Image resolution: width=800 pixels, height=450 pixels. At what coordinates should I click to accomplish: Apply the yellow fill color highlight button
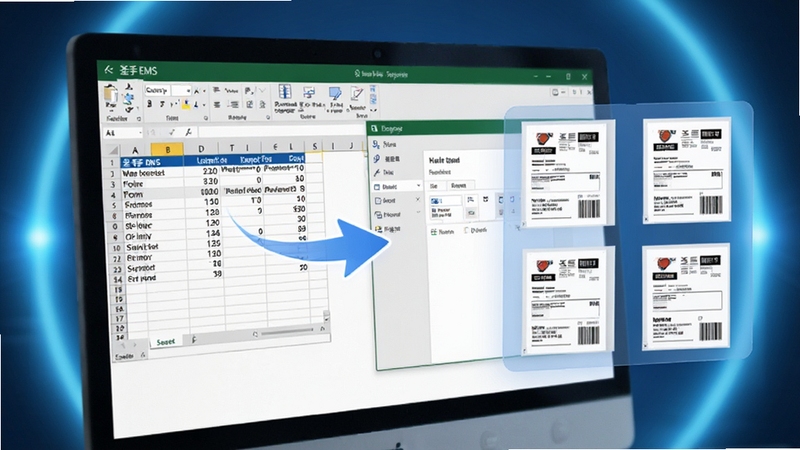point(186,105)
